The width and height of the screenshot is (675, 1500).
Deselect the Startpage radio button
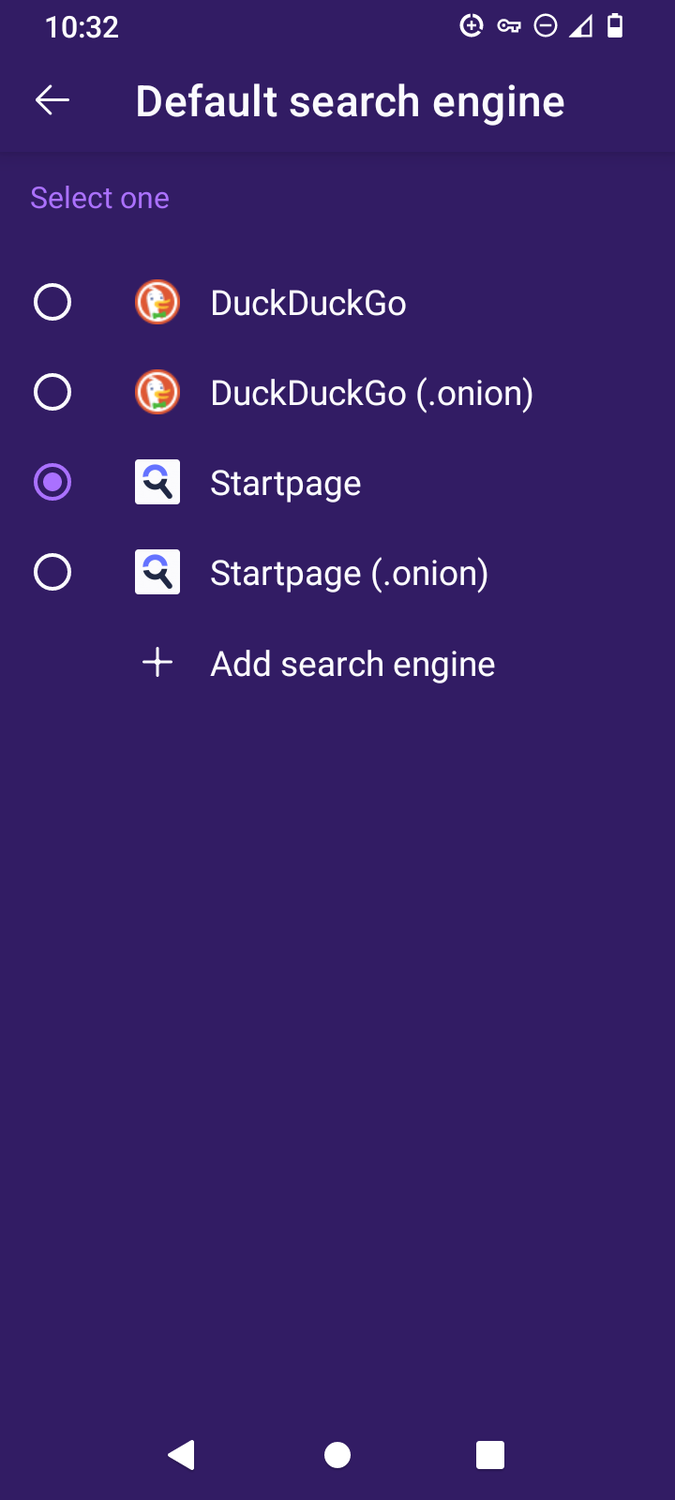click(52, 482)
